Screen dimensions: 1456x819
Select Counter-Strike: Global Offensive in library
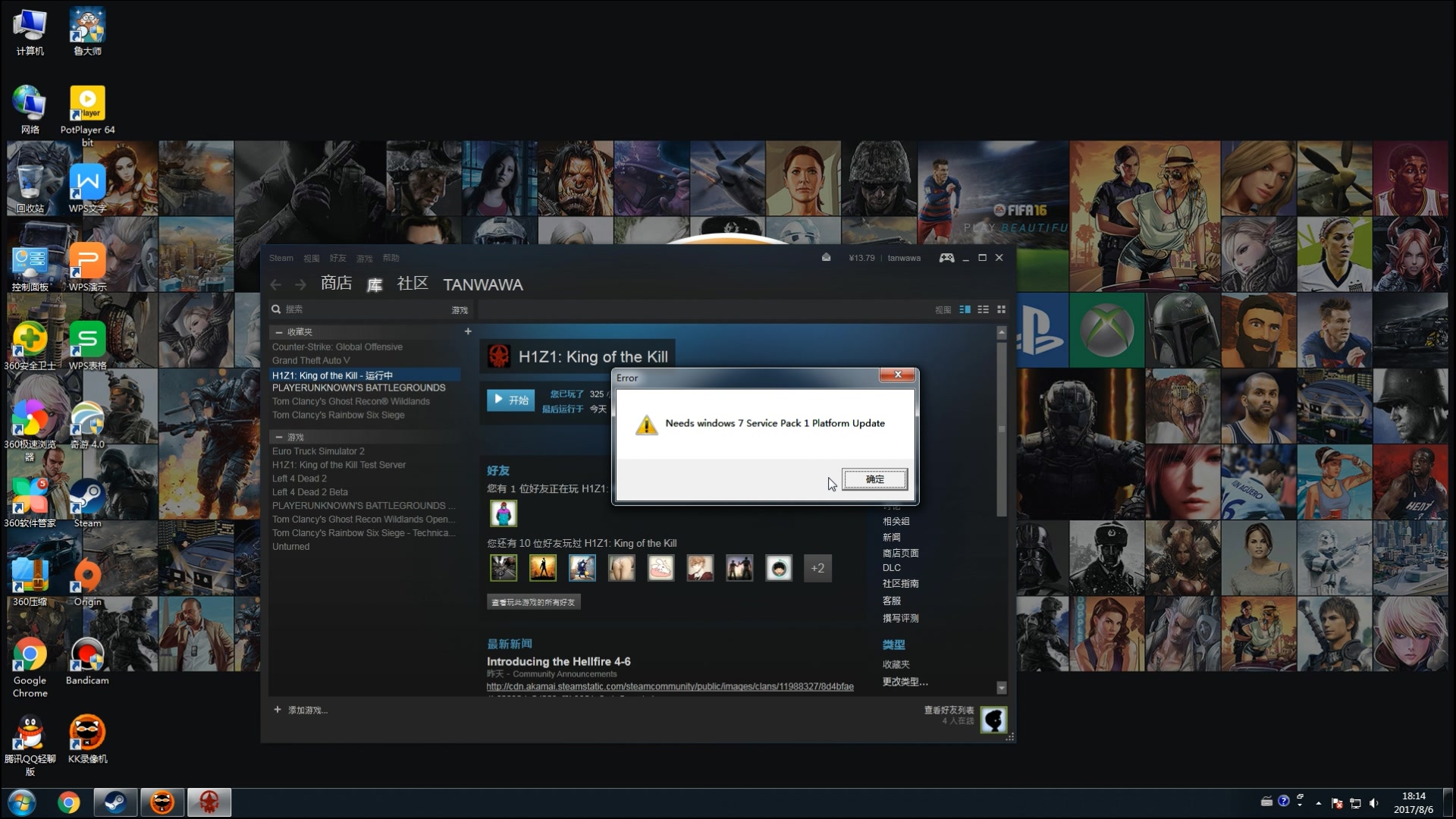click(337, 347)
